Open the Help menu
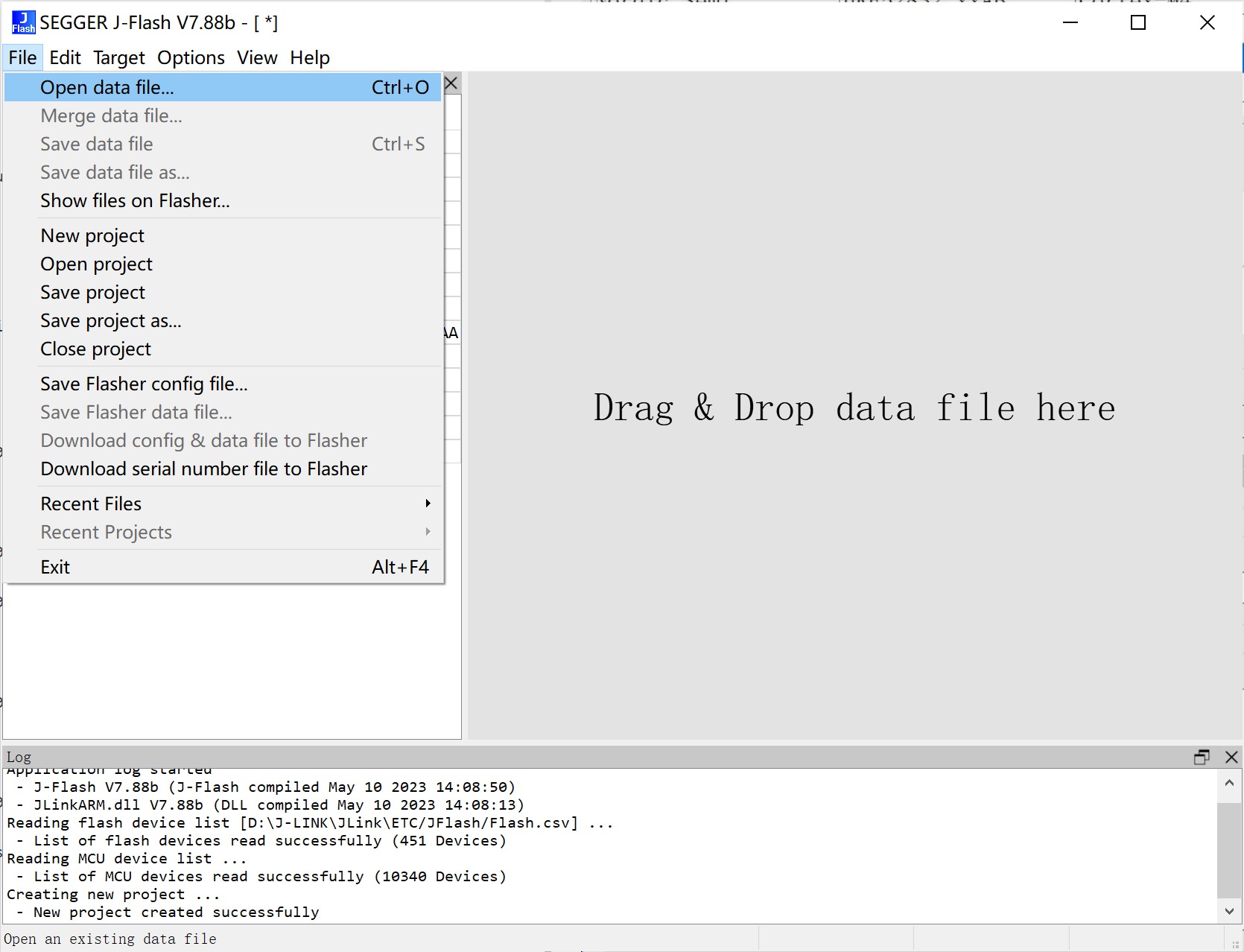 click(x=310, y=57)
